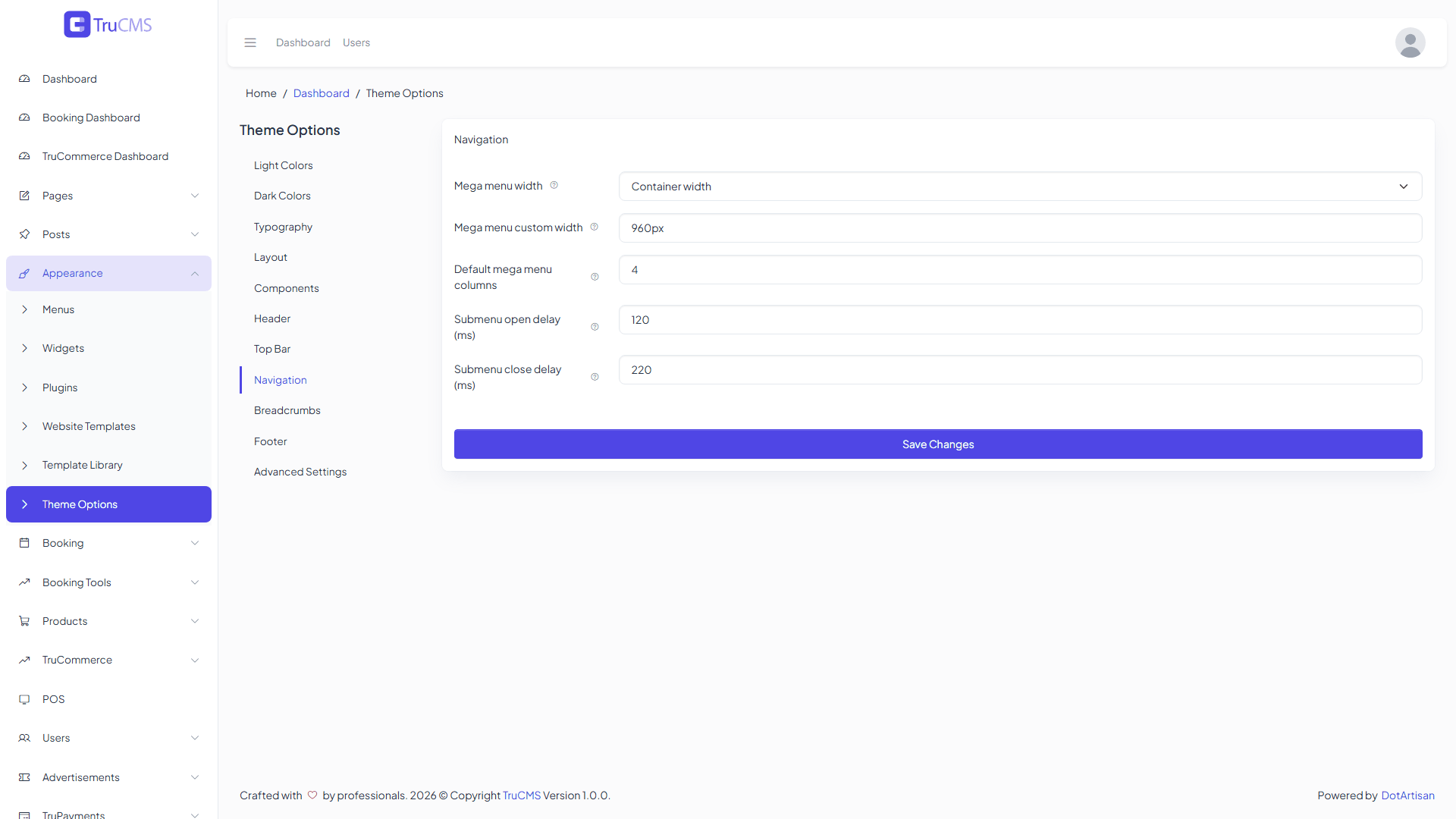This screenshot has width=1456, height=819.
Task: Click the Pages edit icon in sidebar
Action: (24, 196)
